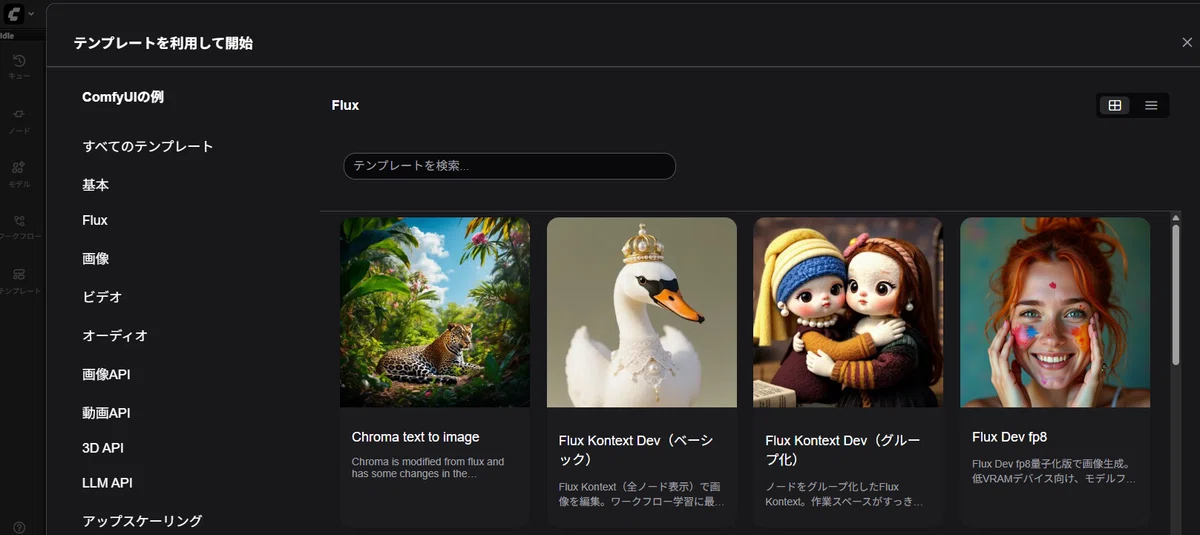Click the template search field

509,166
